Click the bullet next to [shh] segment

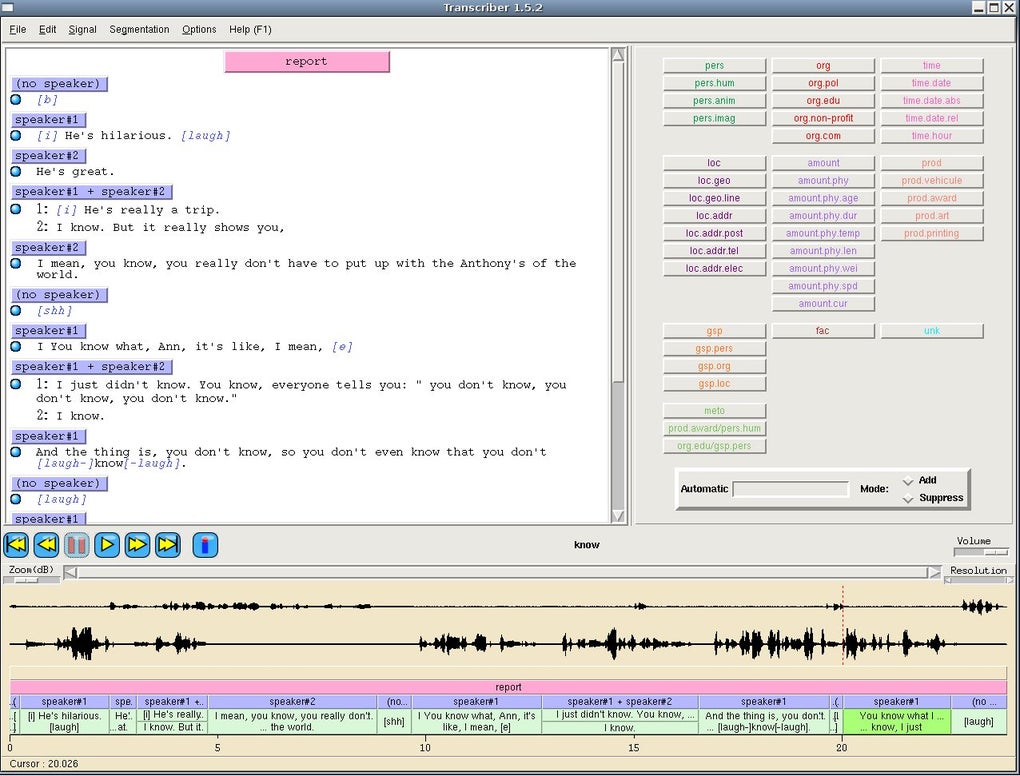coord(16,311)
